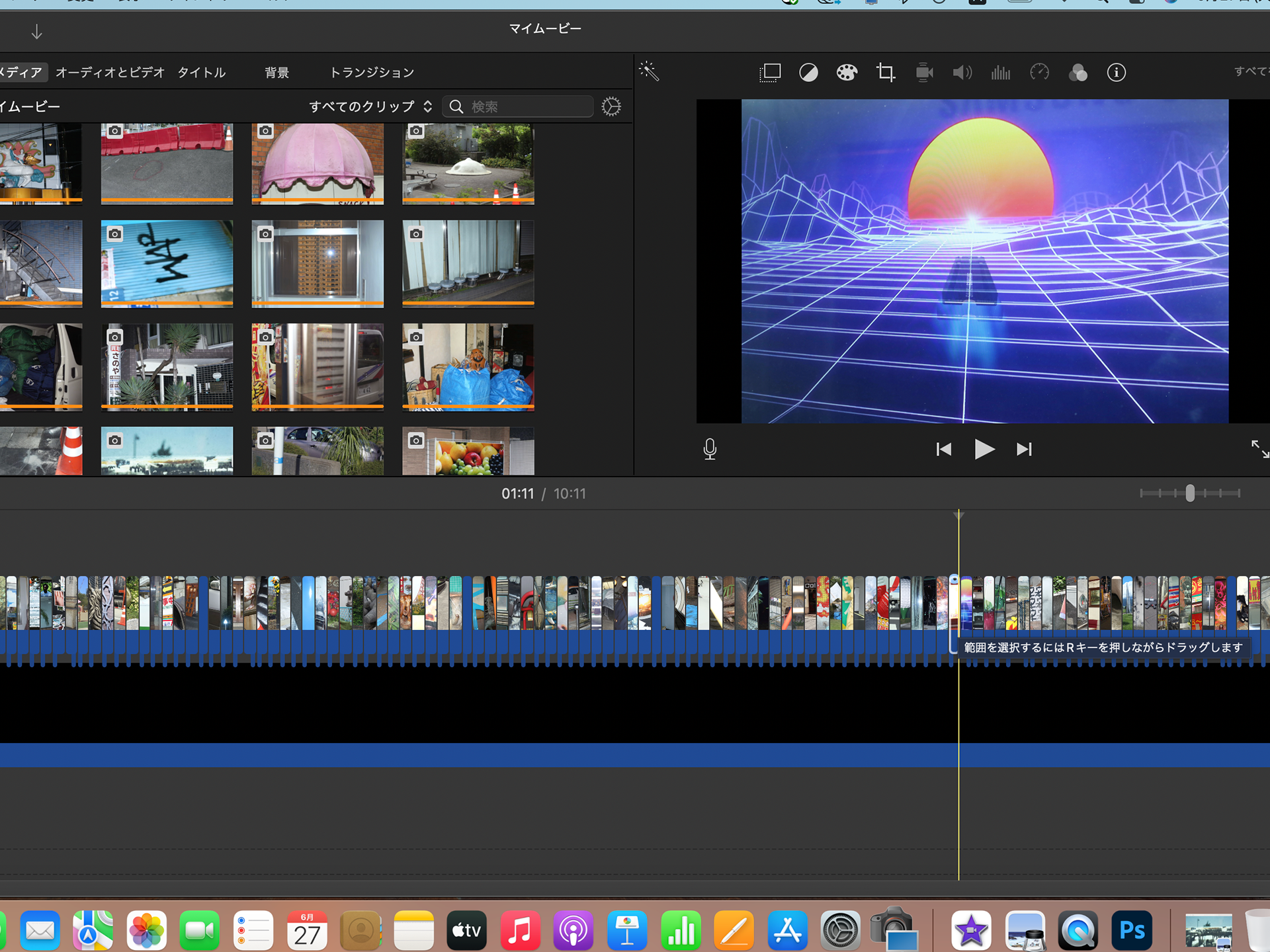Viewport: 1270px width, 952px height.
Task: Click the playhead marker atop the timeline
Action: [x=958, y=515]
